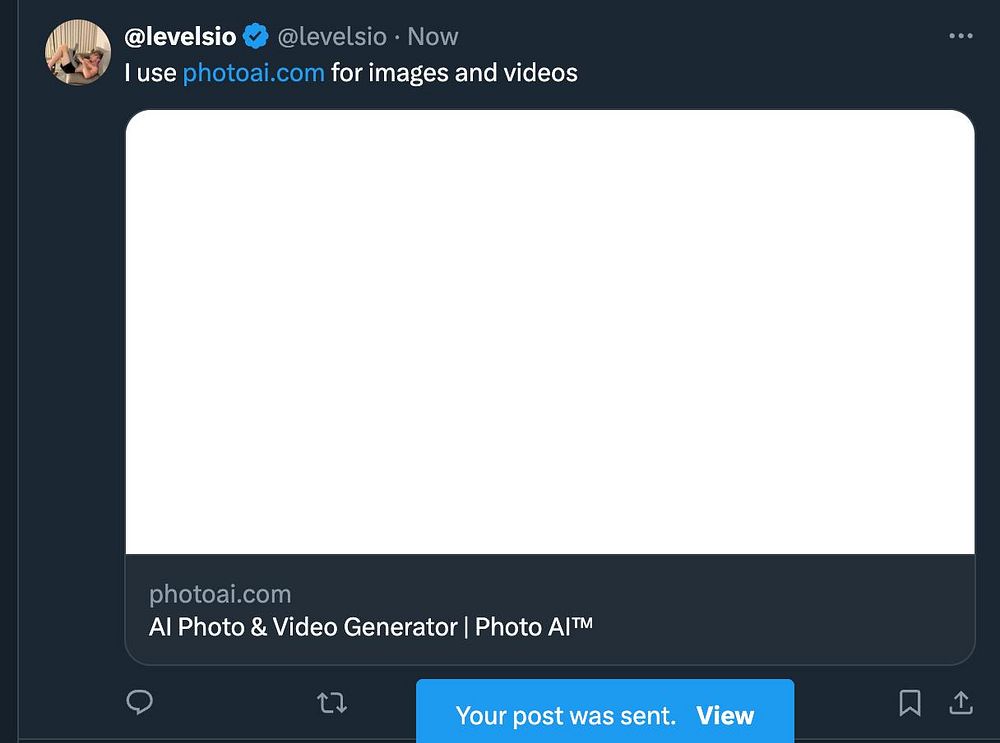
Task: Click the gray @levelsio handle
Action: pos(331,37)
